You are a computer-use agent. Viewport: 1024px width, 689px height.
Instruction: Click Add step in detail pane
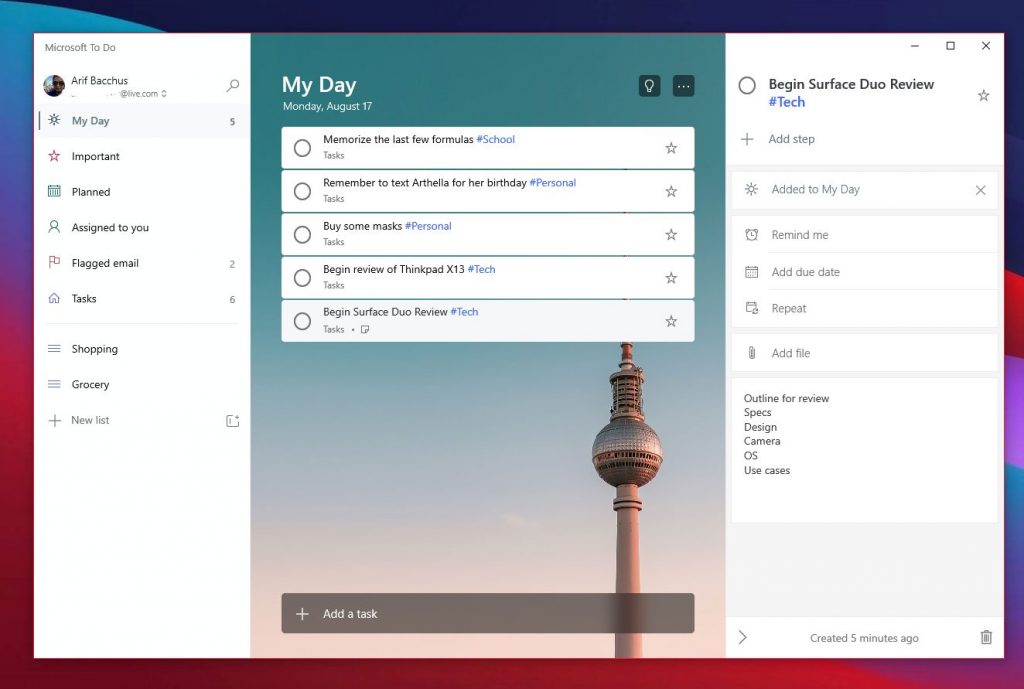(x=792, y=139)
